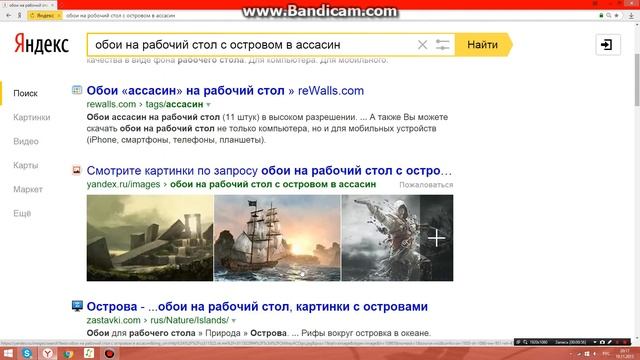This screenshot has width=640, height=360.
Task: Clear the search query with X
Action: point(422,44)
